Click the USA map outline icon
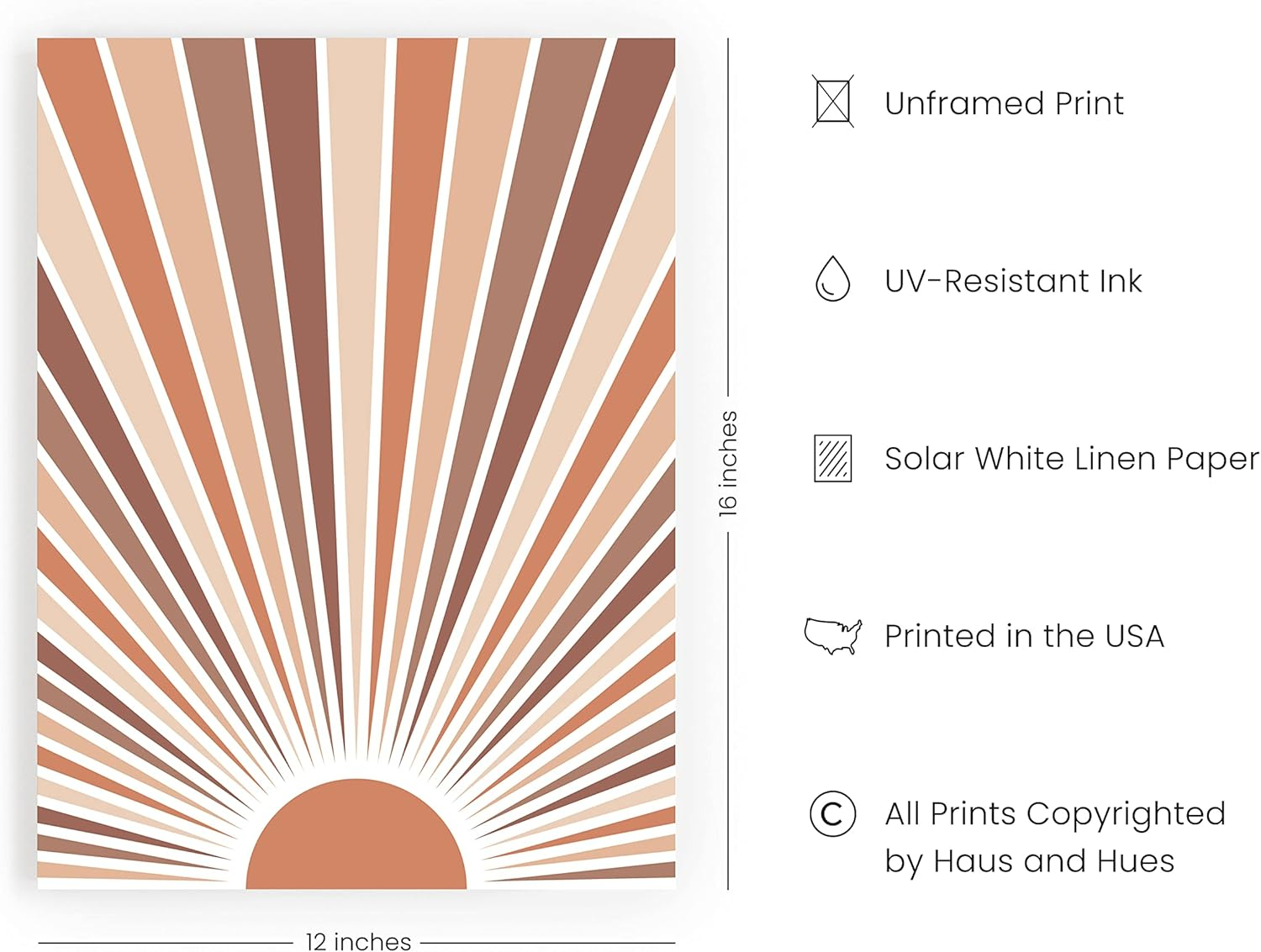Image resolution: width=1261 pixels, height=952 pixels. (x=832, y=635)
